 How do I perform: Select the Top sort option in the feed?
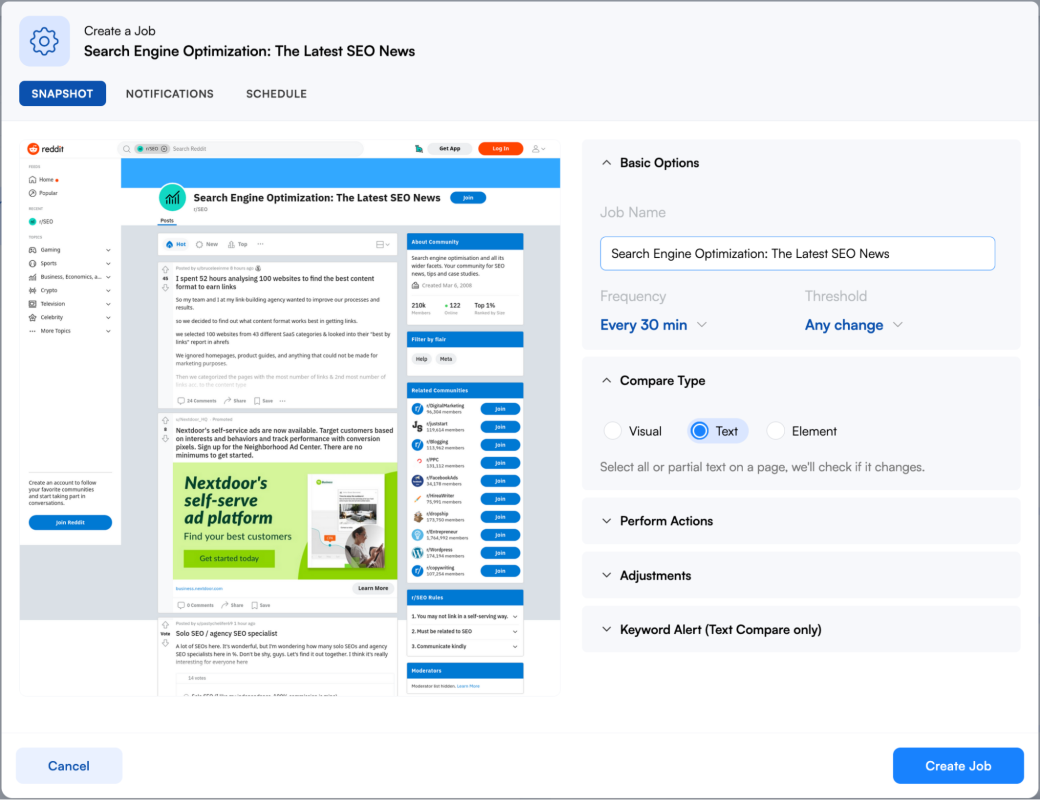click(x=237, y=244)
